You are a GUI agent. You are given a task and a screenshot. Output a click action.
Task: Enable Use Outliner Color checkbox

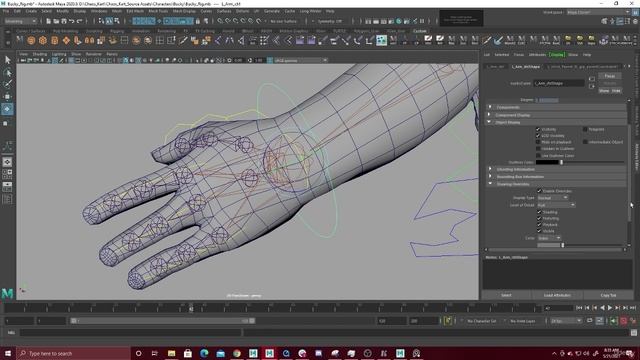[538, 156]
